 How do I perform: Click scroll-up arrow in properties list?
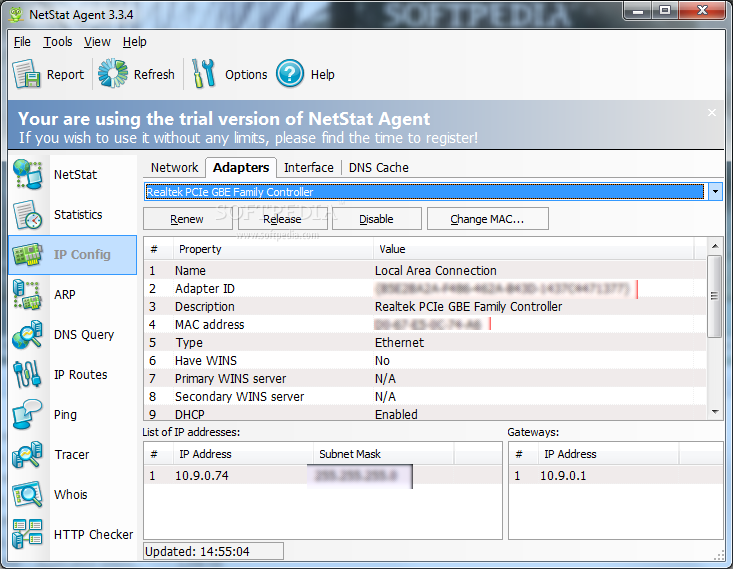(x=715, y=246)
